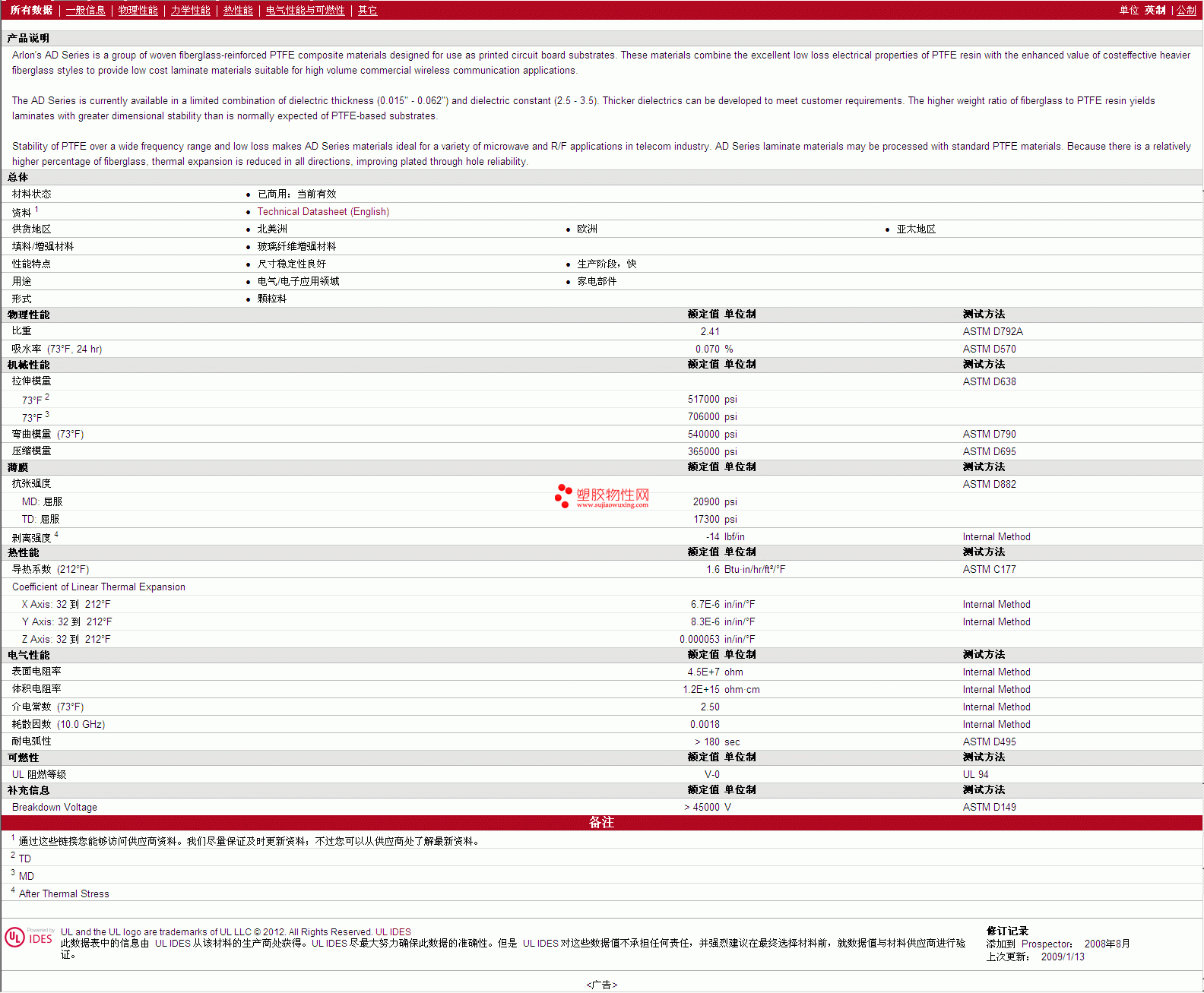The width and height of the screenshot is (1204, 993).
Task: Open the Technical Datasheet (English) link
Action: [x=323, y=212]
